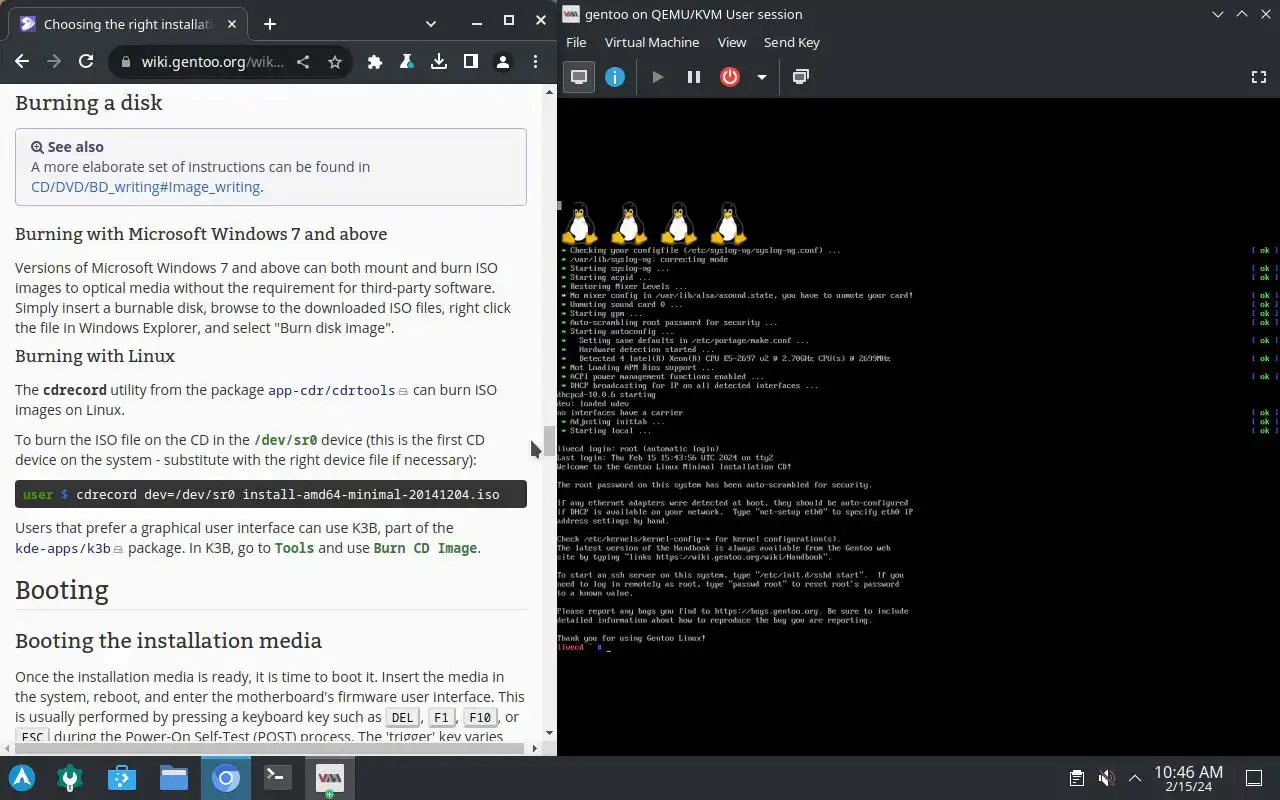Open the muted volume tray icon

pos(1106,778)
